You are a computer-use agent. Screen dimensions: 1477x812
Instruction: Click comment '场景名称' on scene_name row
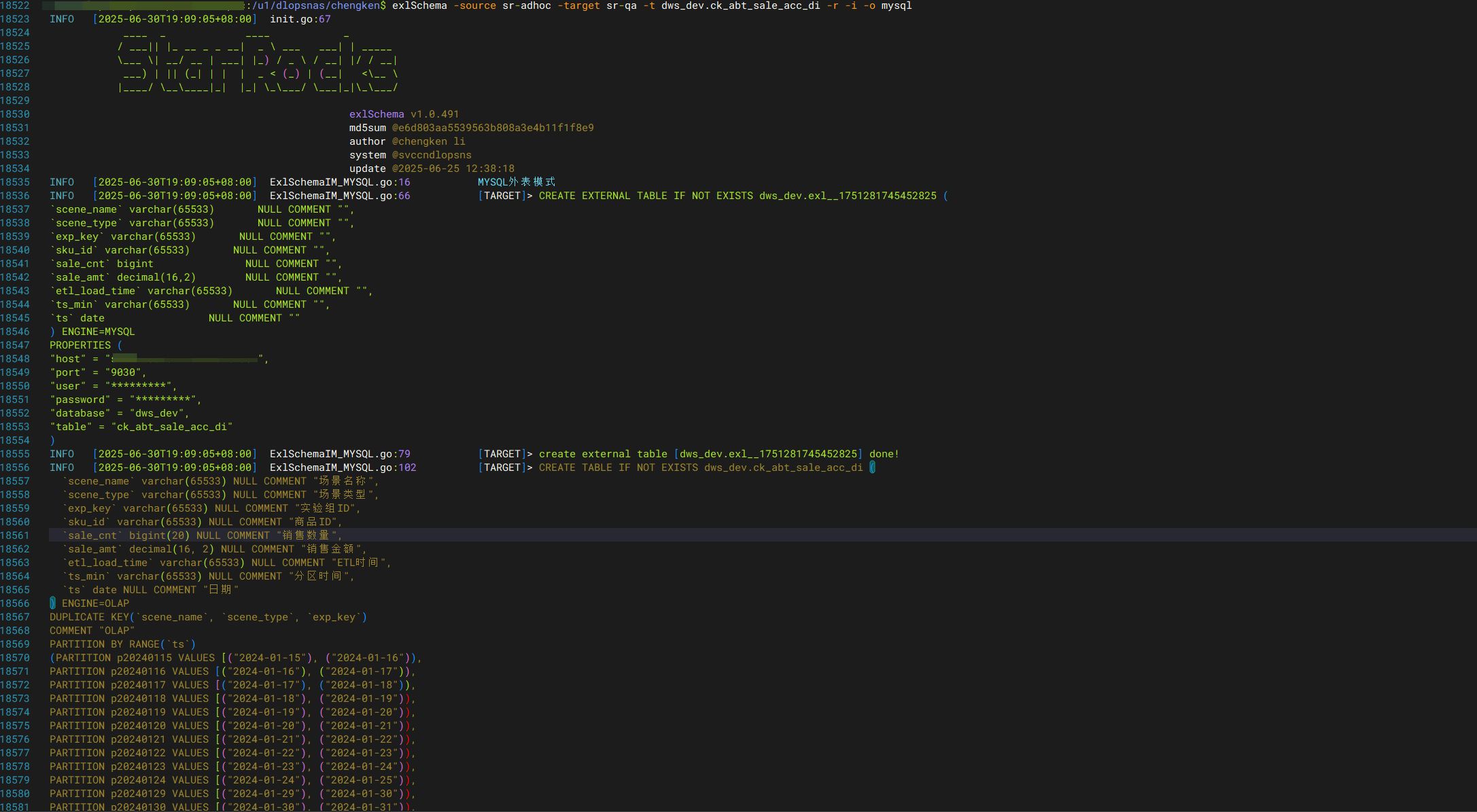(343, 481)
